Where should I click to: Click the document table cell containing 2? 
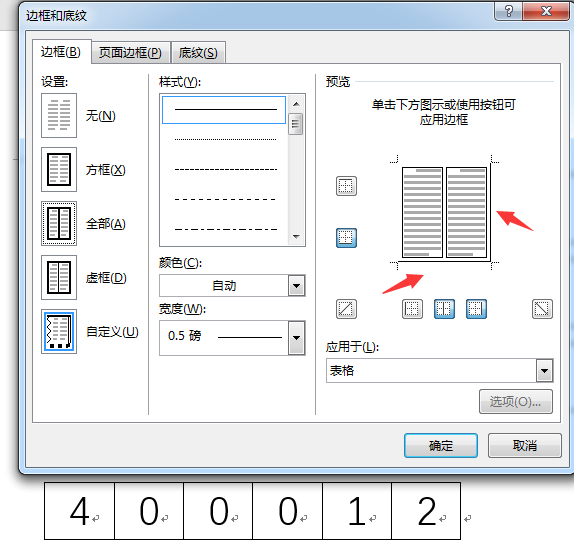pos(426,511)
